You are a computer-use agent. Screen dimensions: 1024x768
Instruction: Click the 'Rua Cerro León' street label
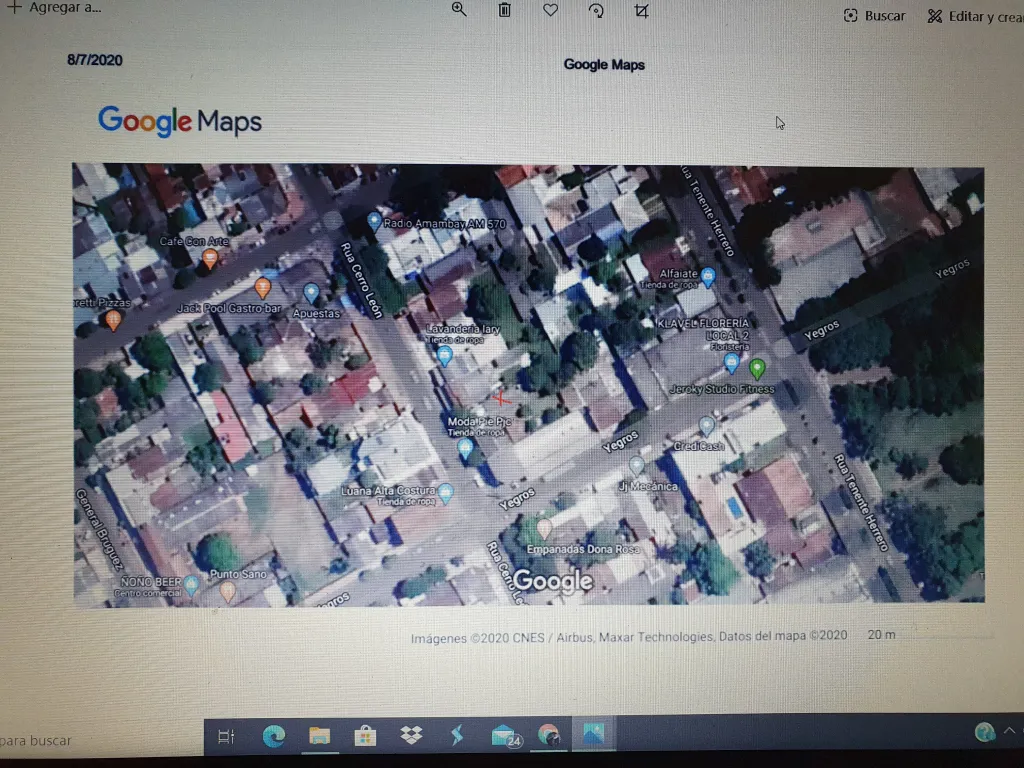point(361,280)
